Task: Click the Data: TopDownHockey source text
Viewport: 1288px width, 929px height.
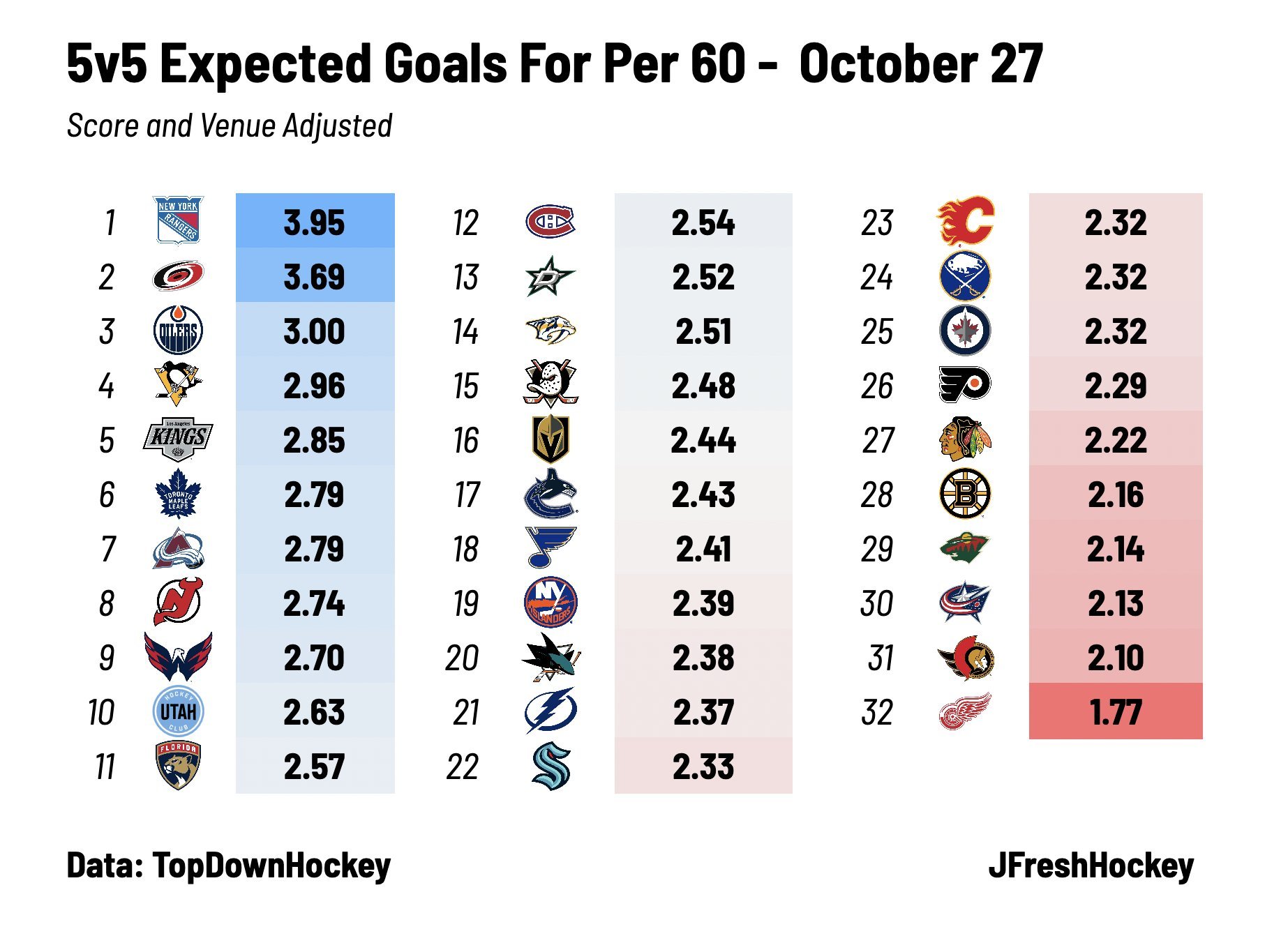Action: pyautogui.click(x=229, y=866)
